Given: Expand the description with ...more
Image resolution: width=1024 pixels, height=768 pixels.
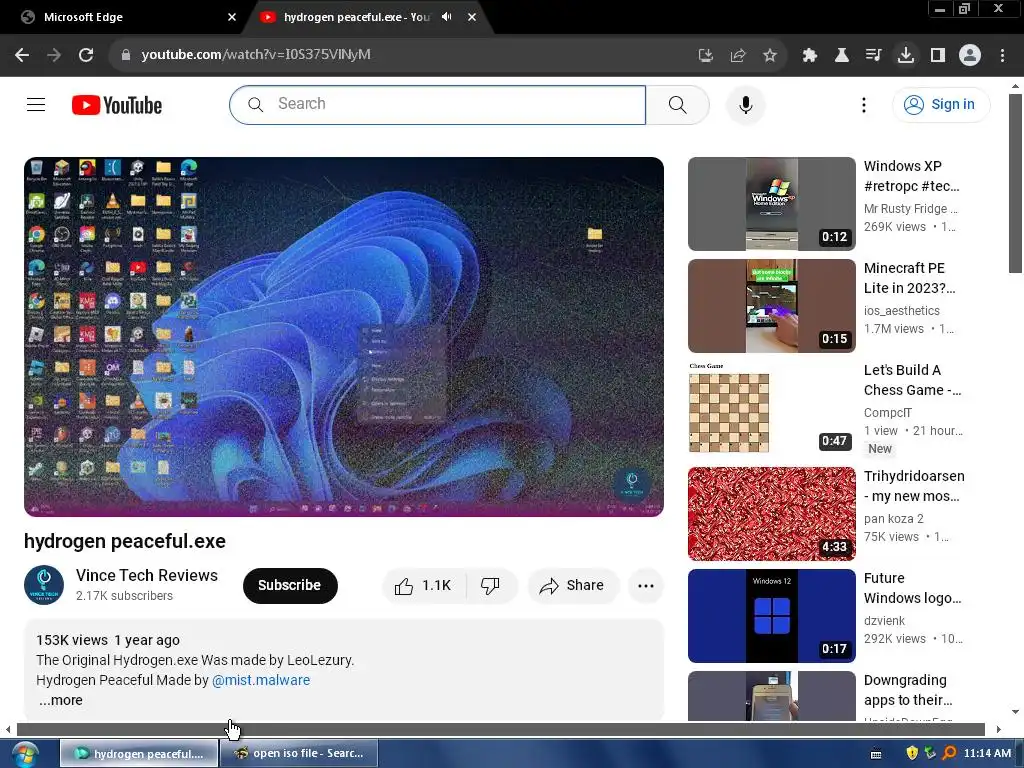Looking at the screenshot, I should pos(61,700).
